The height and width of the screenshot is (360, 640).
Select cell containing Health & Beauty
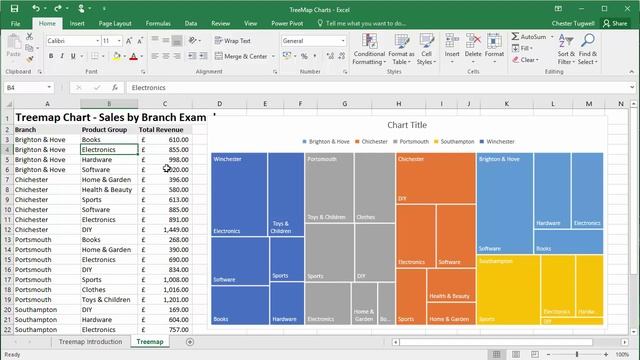(x=109, y=189)
